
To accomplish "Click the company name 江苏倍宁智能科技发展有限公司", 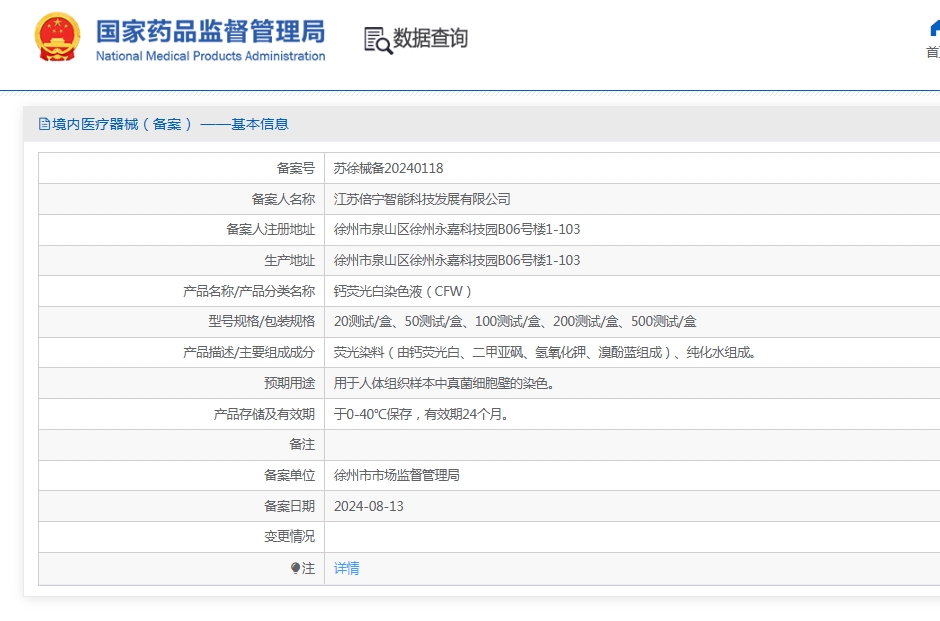I will point(422,199).
